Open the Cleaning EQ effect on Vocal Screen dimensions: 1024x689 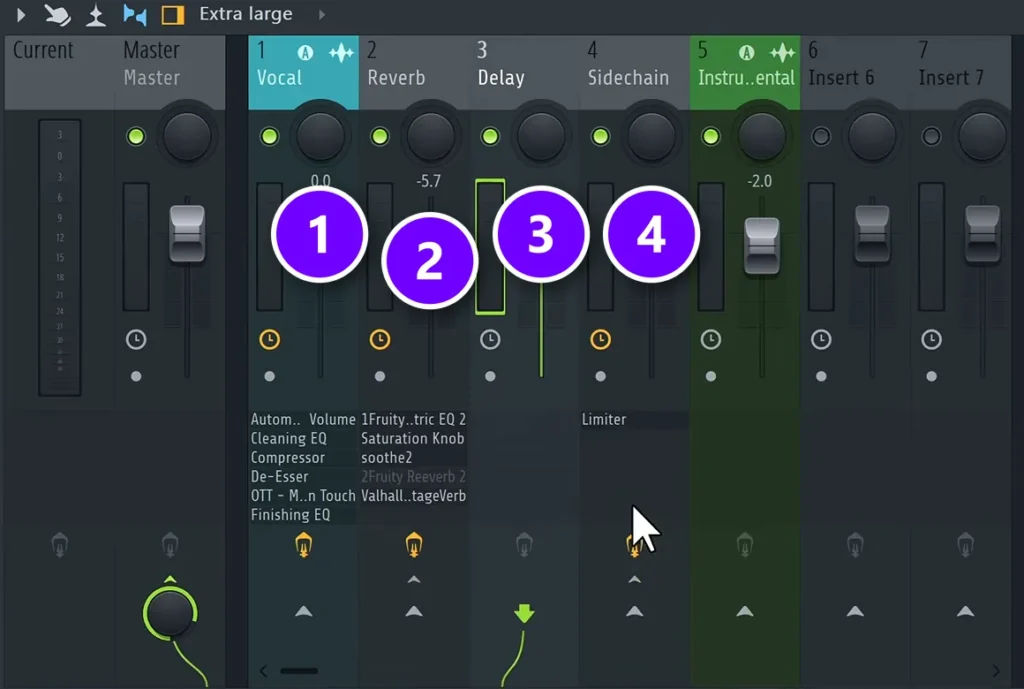point(303,438)
